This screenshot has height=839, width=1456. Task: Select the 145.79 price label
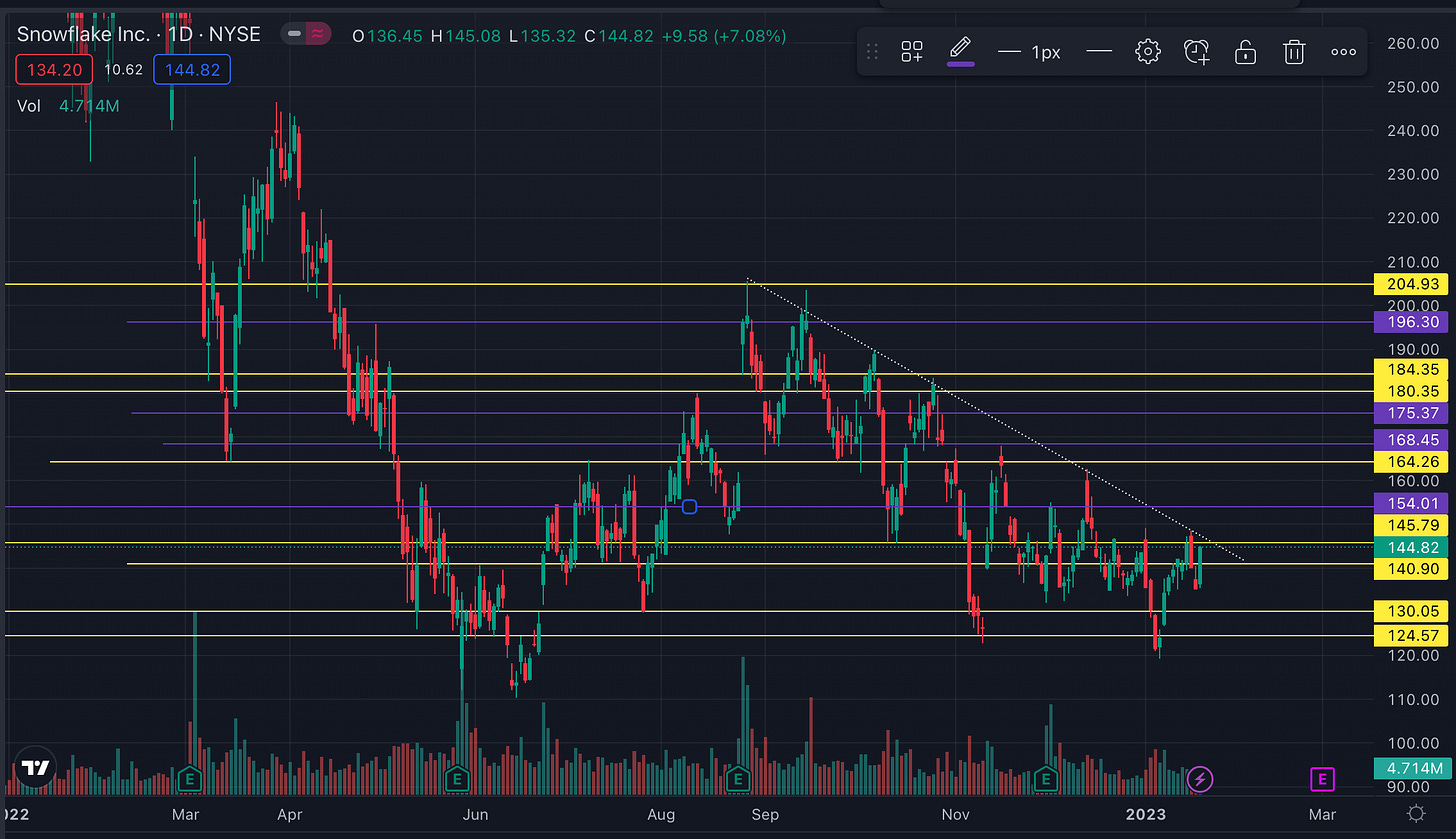[1412, 525]
